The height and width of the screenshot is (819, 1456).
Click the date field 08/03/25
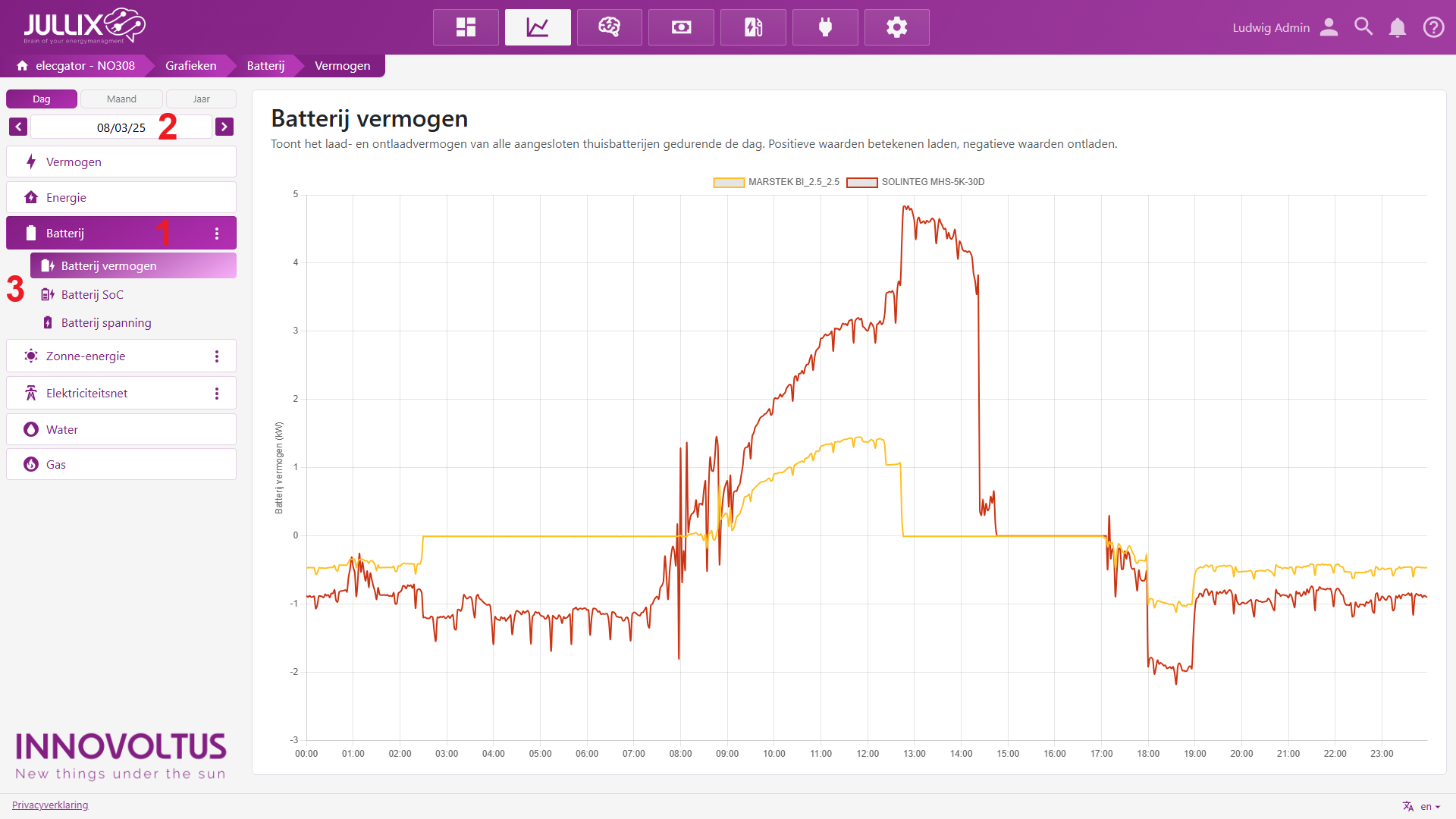(x=121, y=127)
